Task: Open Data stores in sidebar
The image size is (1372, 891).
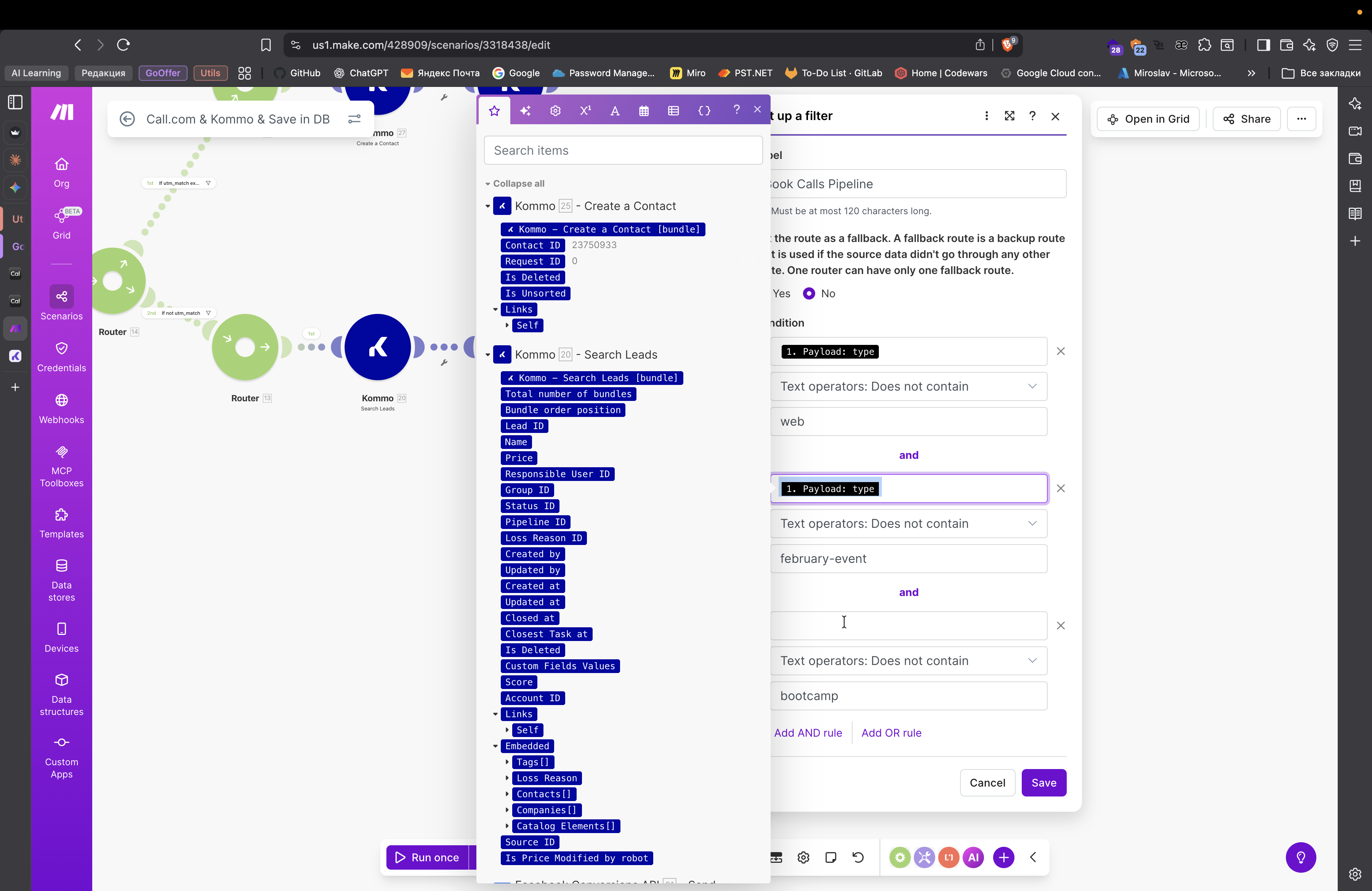Action: coord(61,580)
